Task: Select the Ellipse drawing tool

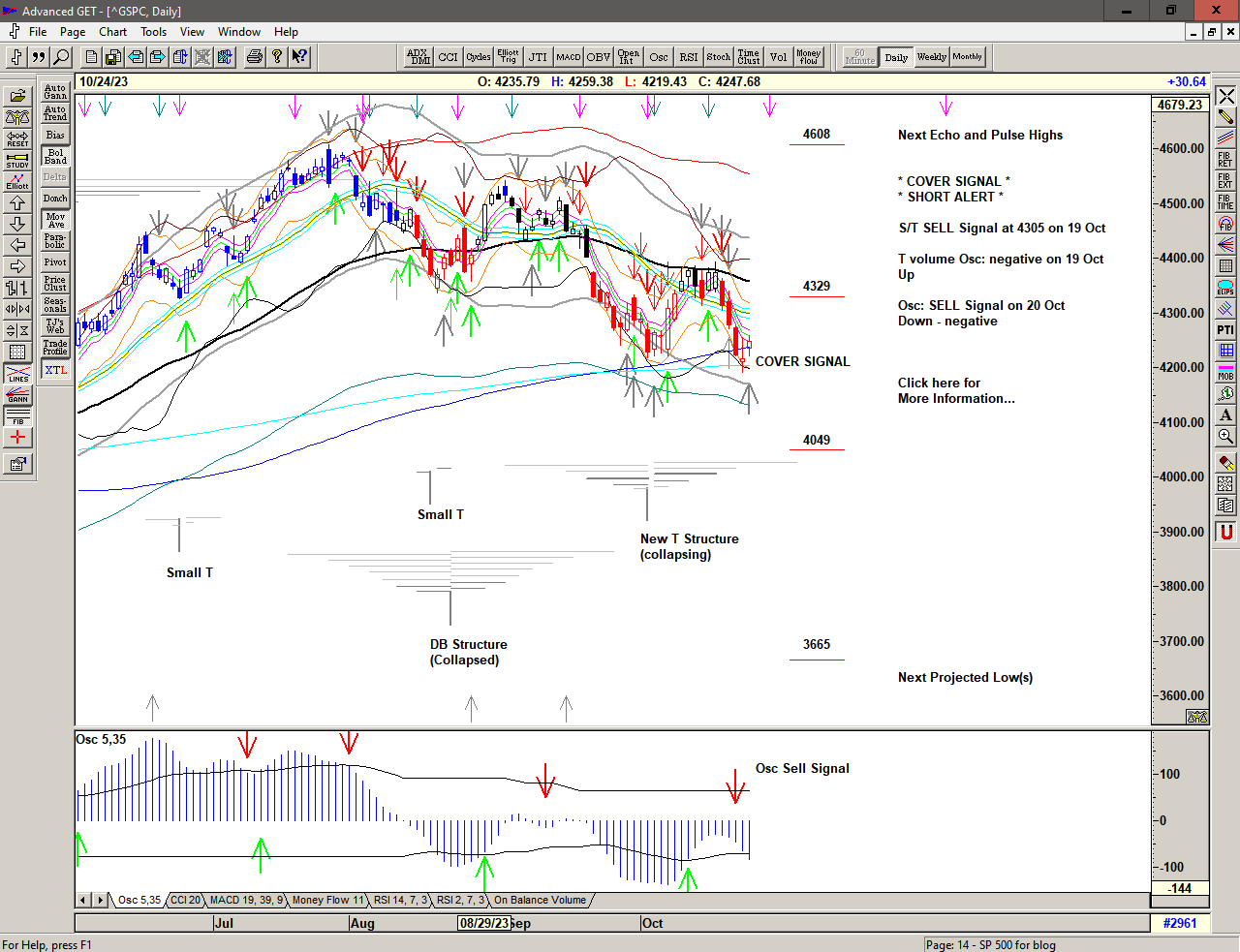Action: [x=1225, y=288]
